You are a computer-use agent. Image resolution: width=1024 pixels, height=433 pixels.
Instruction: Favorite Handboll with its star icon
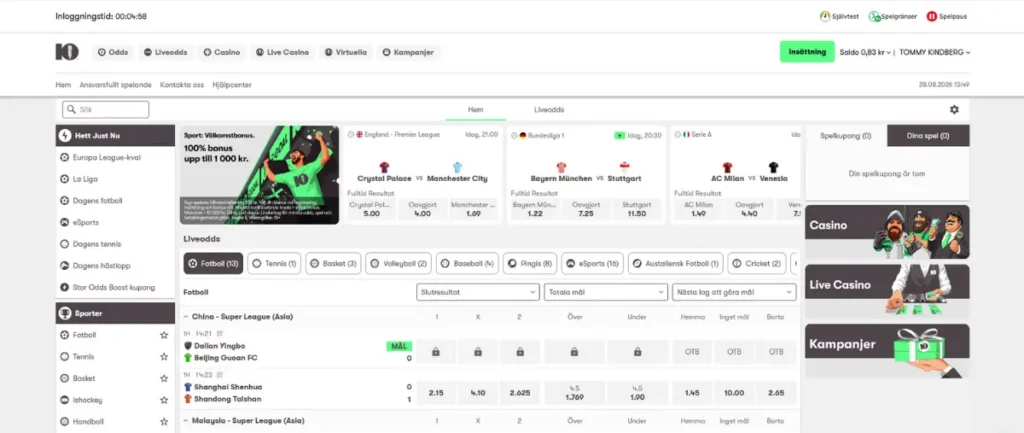point(164,422)
